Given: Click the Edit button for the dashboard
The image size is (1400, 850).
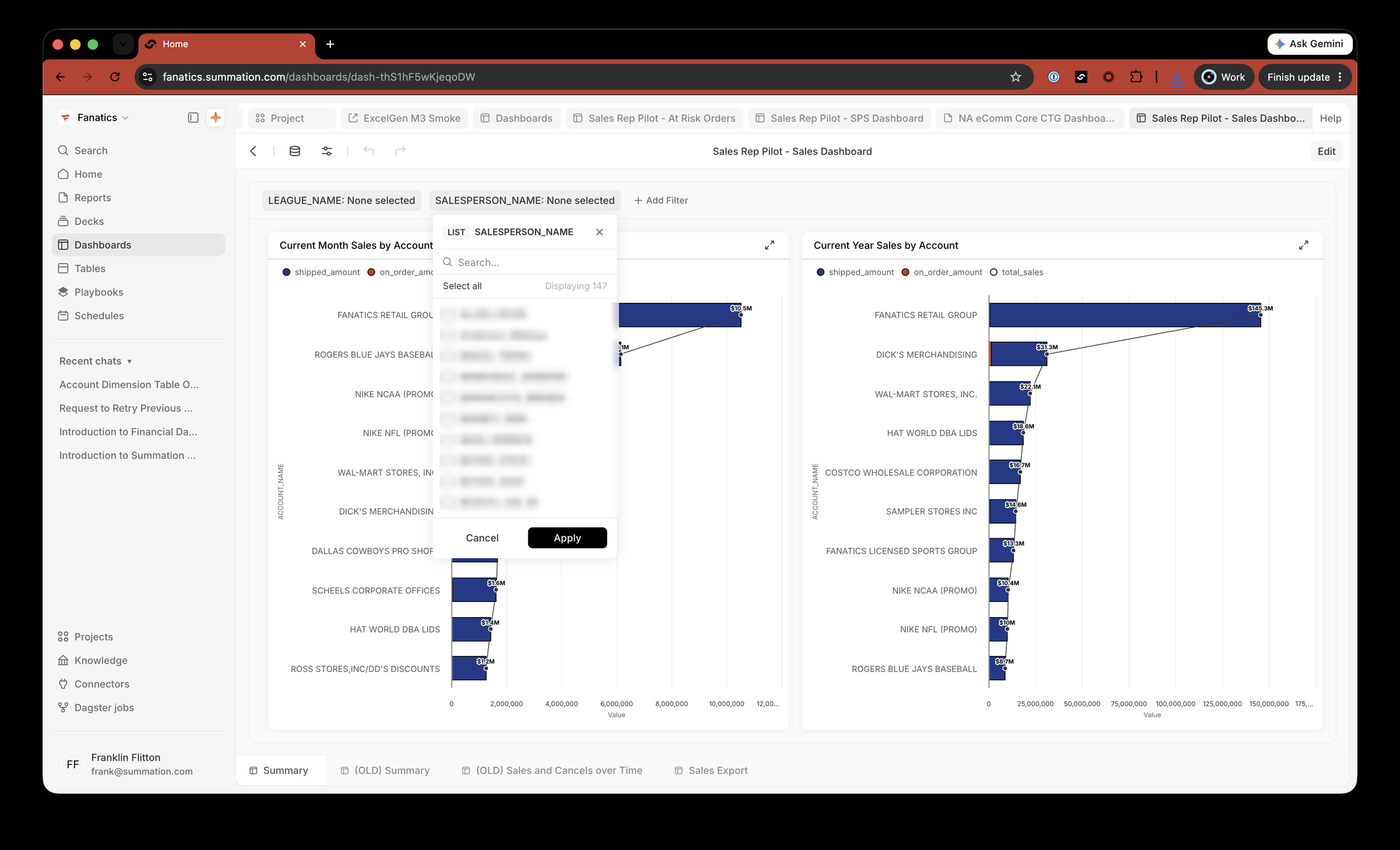Looking at the screenshot, I should click(x=1326, y=151).
